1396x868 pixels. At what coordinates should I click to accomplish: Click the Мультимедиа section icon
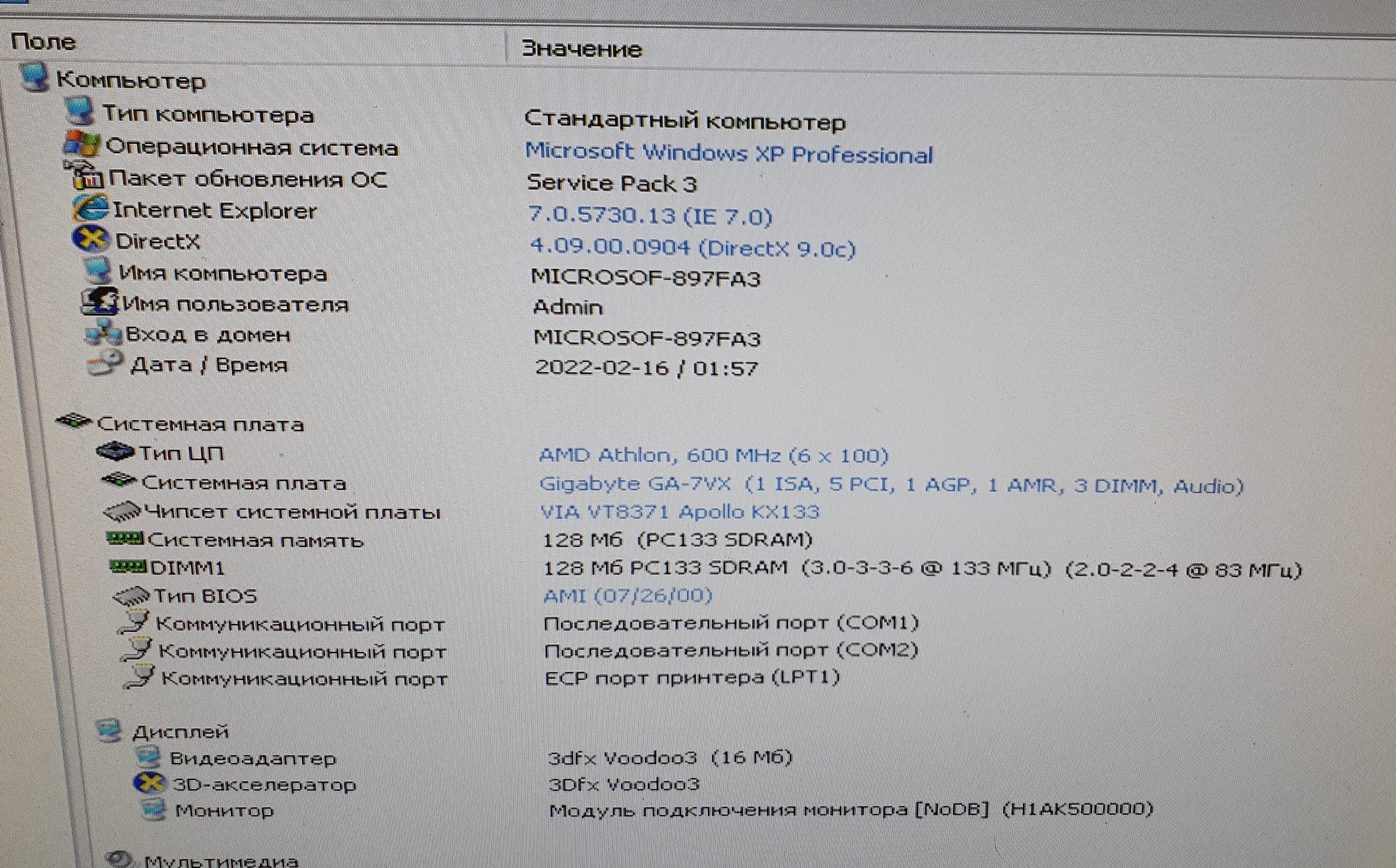[x=119, y=858]
